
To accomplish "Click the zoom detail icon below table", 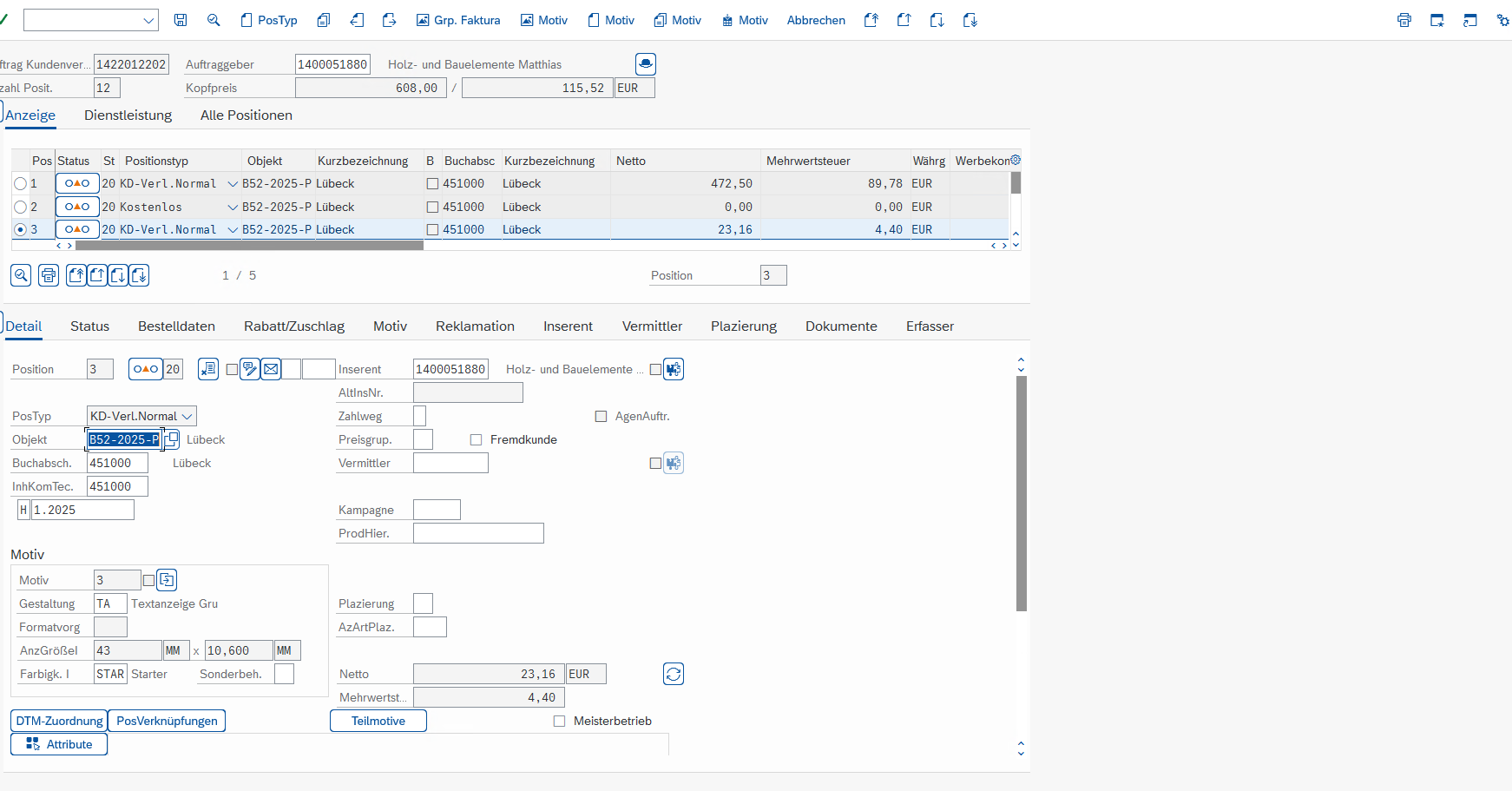I will (21, 275).
